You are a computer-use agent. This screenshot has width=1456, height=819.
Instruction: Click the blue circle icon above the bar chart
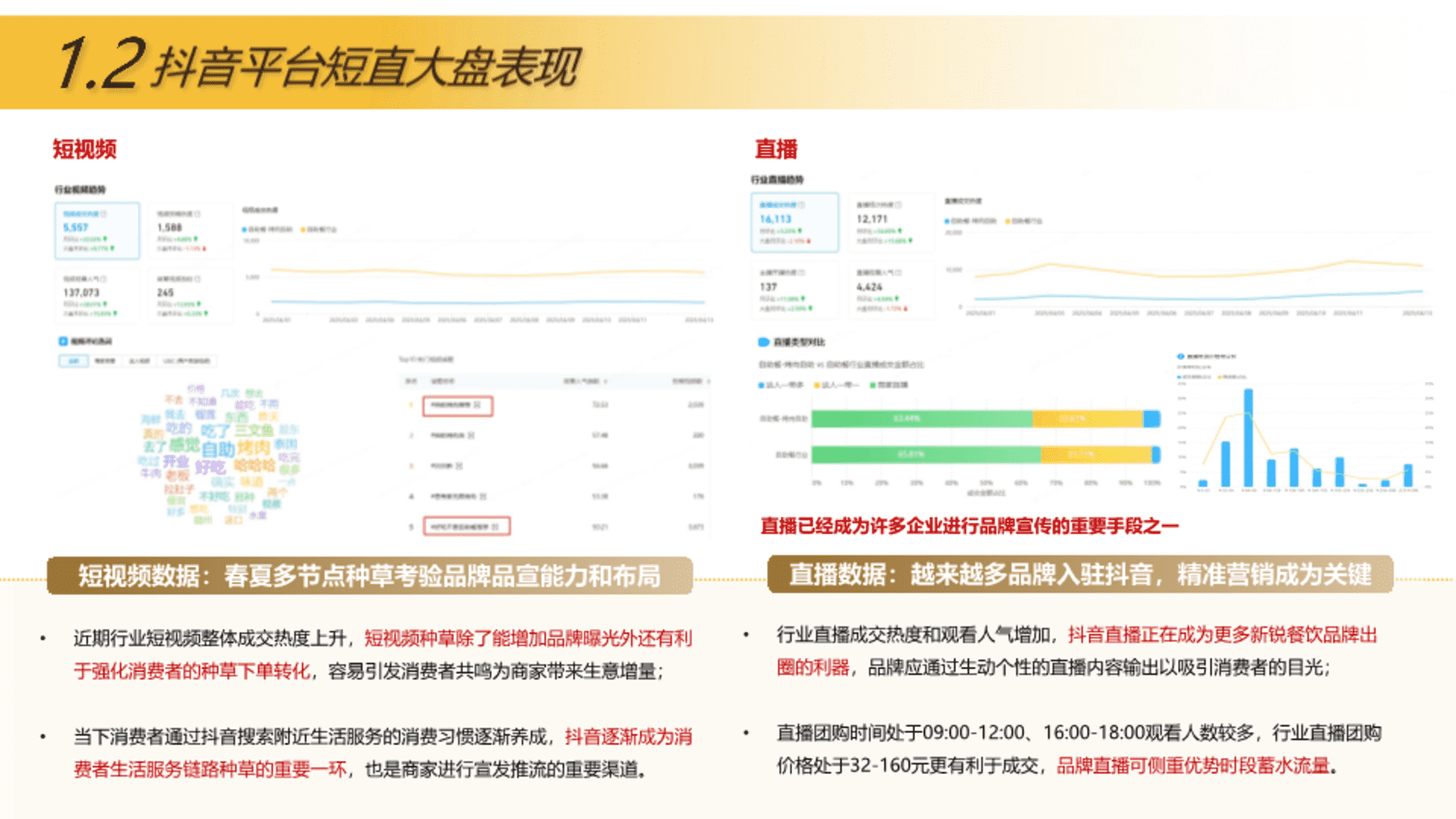pyautogui.click(x=1181, y=356)
